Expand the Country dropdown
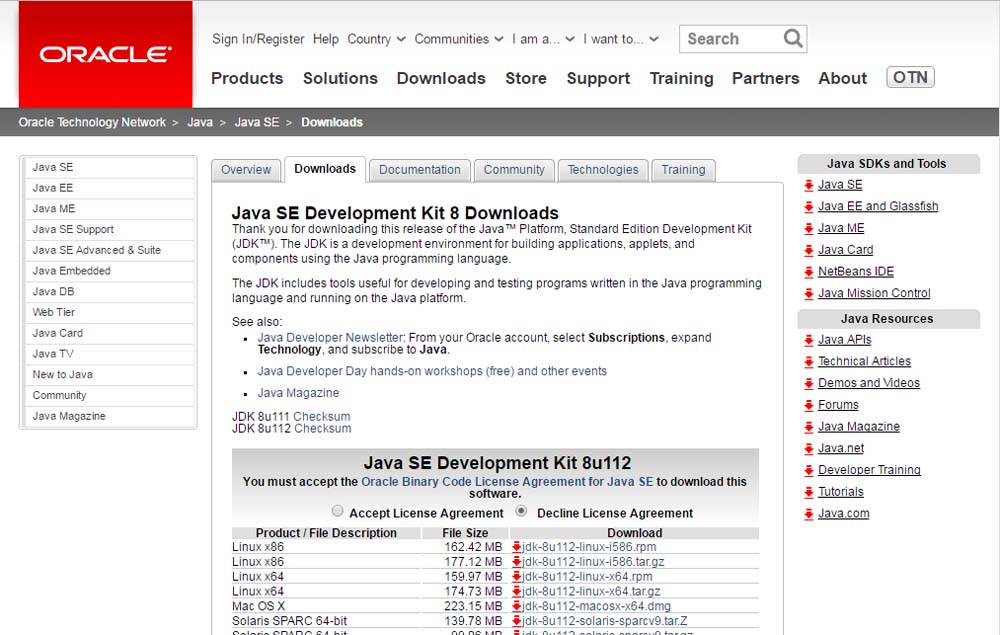The image size is (1000, 635). pos(376,39)
